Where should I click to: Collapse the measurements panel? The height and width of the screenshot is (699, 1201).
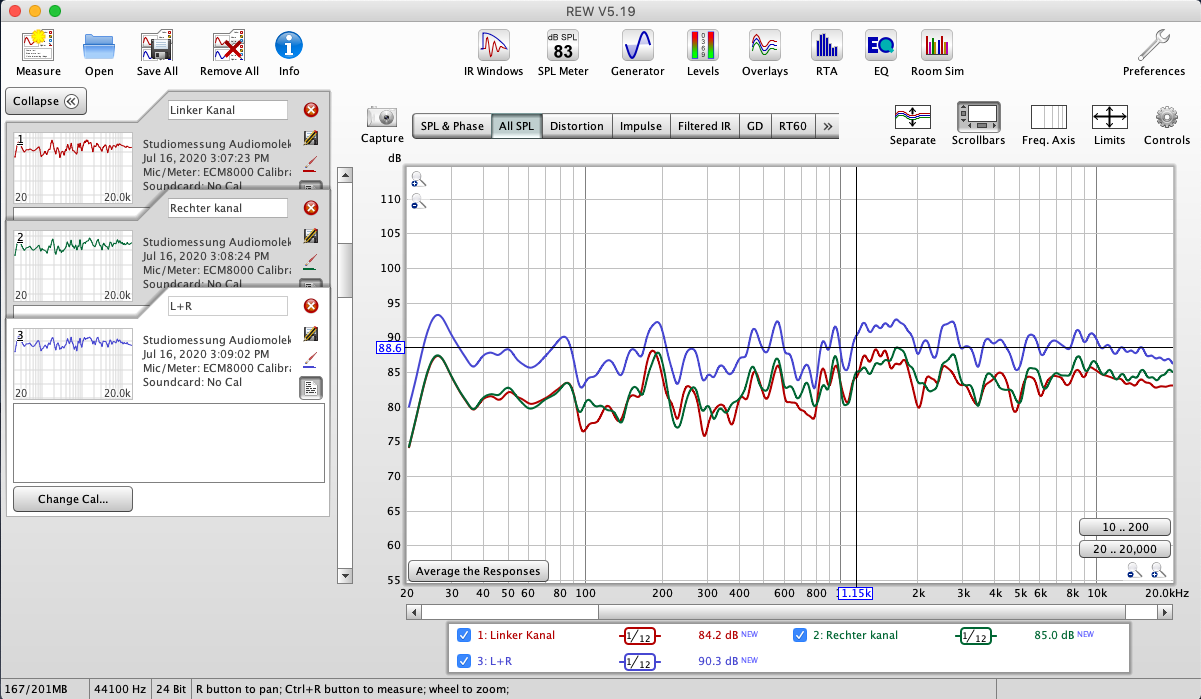(46, 101)
